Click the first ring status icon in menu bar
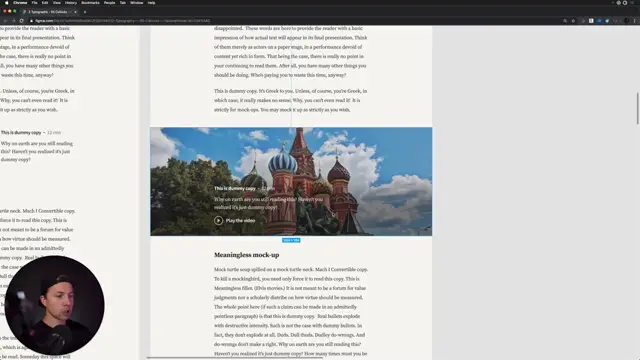This screenshot has width=640, height=360. [618, 2]
